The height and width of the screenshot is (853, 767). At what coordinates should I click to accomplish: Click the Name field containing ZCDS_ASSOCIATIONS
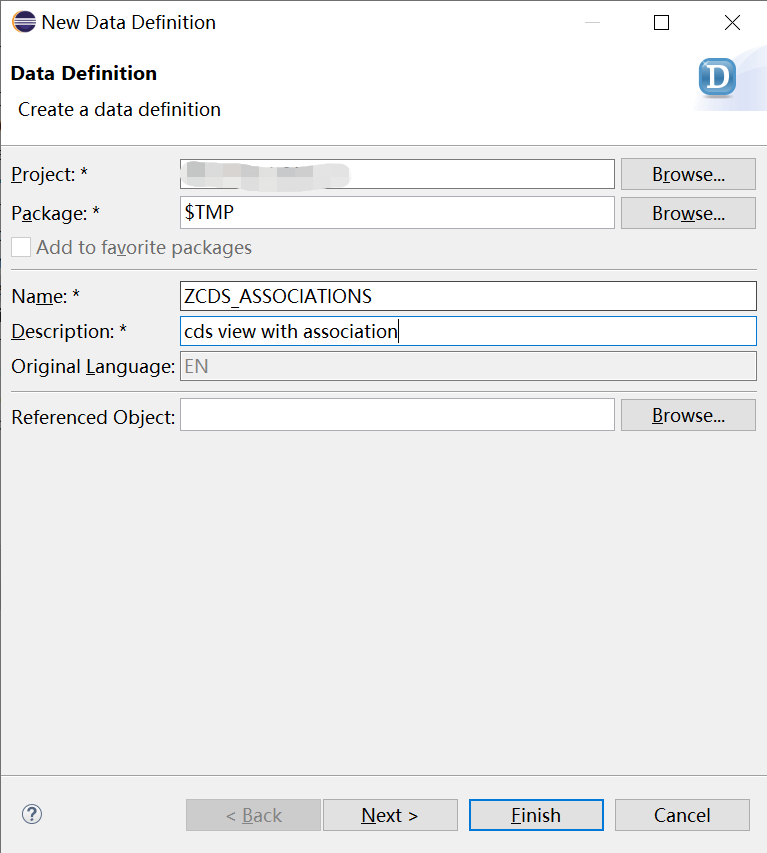pos(468,295)
